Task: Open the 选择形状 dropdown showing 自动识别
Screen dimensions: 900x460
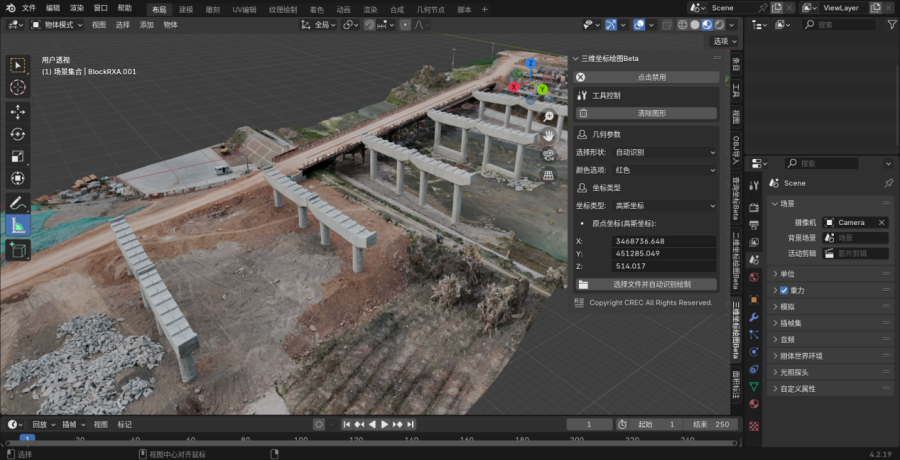Action: [665, 152]
